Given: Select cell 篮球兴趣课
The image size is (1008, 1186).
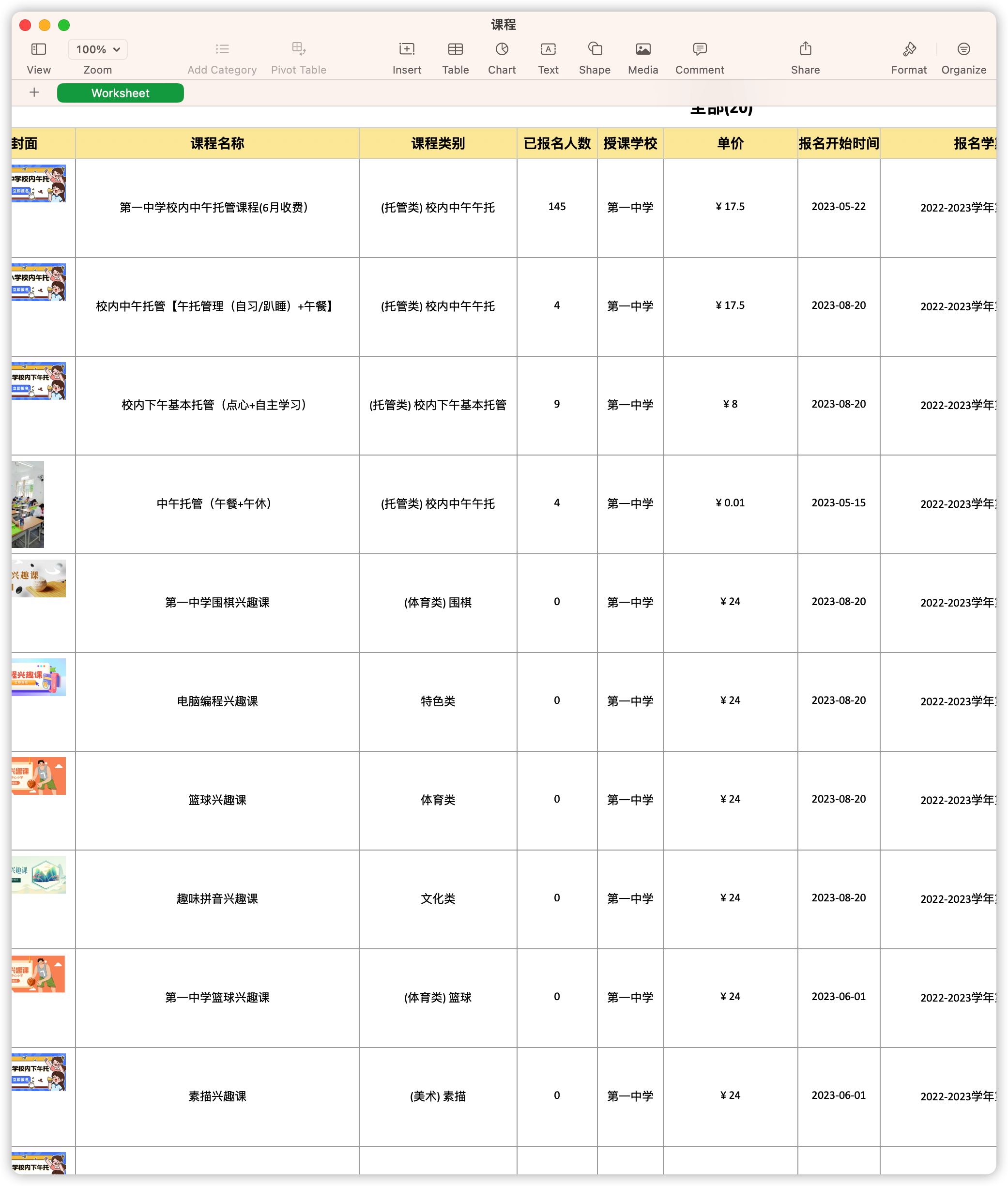Looking at the screenshot, I should [217, 800].
